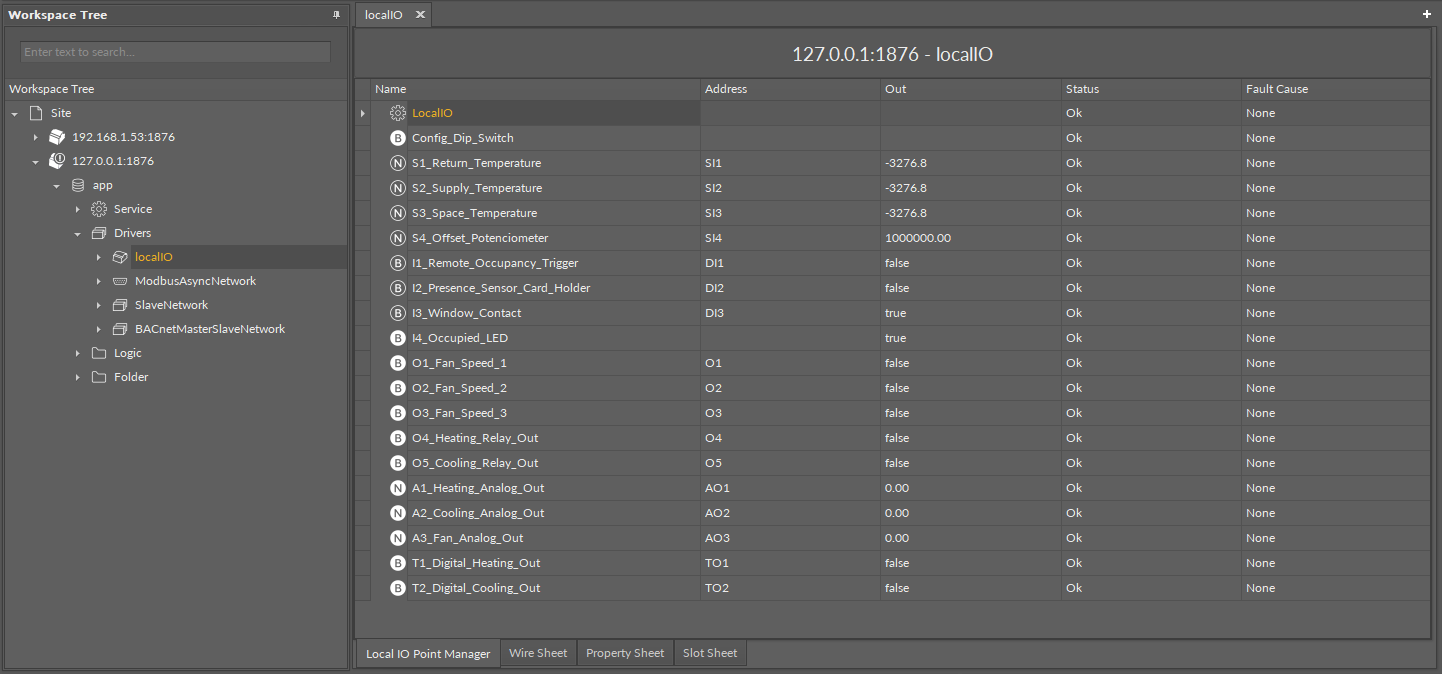Click the device icon next to 192.168.1.53:1876
Image resolution: width=1442 pixels, height=674 pixels.
point(57,137)
